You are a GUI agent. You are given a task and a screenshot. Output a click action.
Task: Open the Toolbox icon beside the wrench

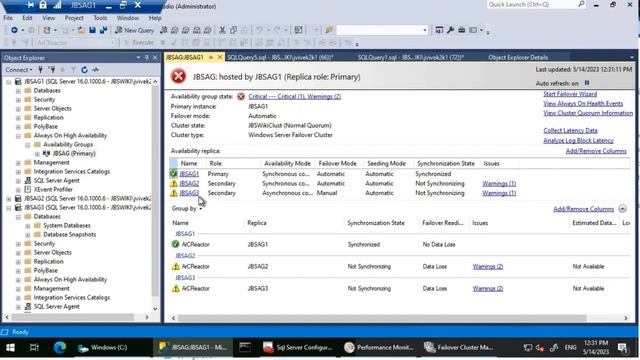[461, 30]
